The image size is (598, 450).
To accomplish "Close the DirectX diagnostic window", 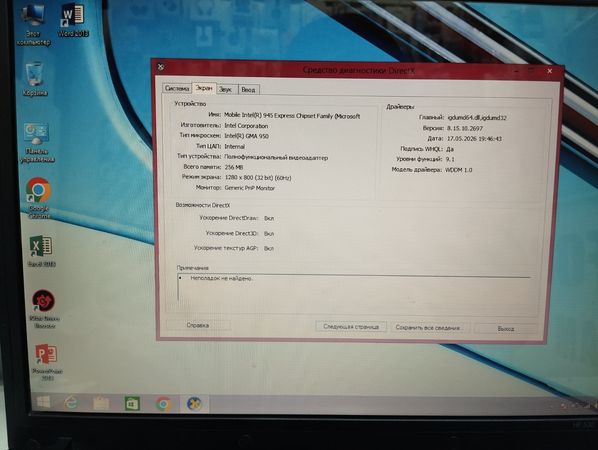I will [550, 71].
